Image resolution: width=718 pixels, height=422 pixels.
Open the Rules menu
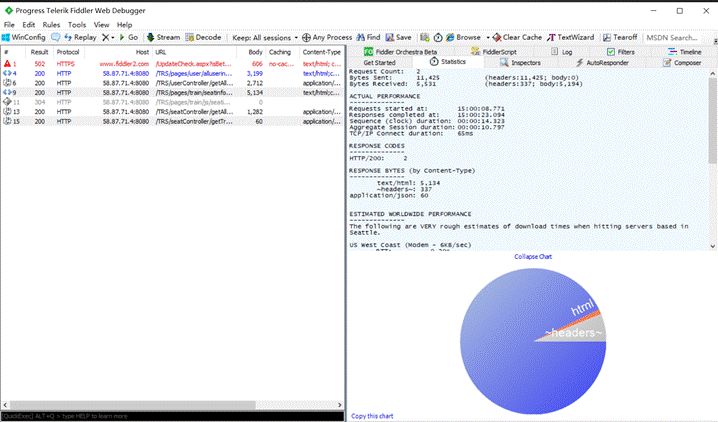coord(51,25)
